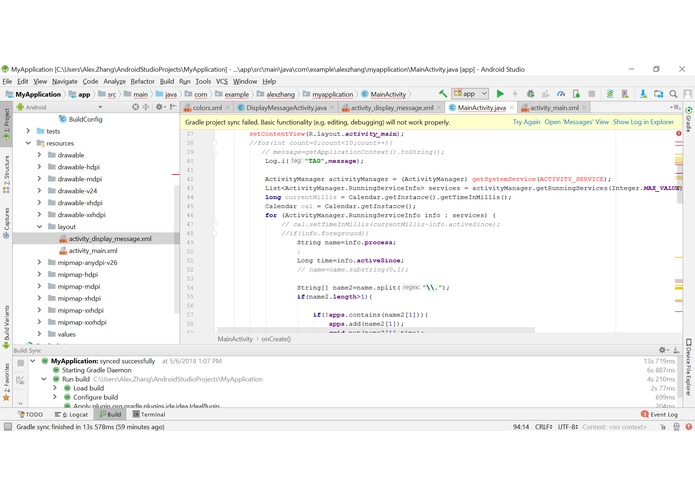Toggle the file lock icon in status bar
Image resolution: width=695 pixels, height=494 pixels.
point(663,427)
